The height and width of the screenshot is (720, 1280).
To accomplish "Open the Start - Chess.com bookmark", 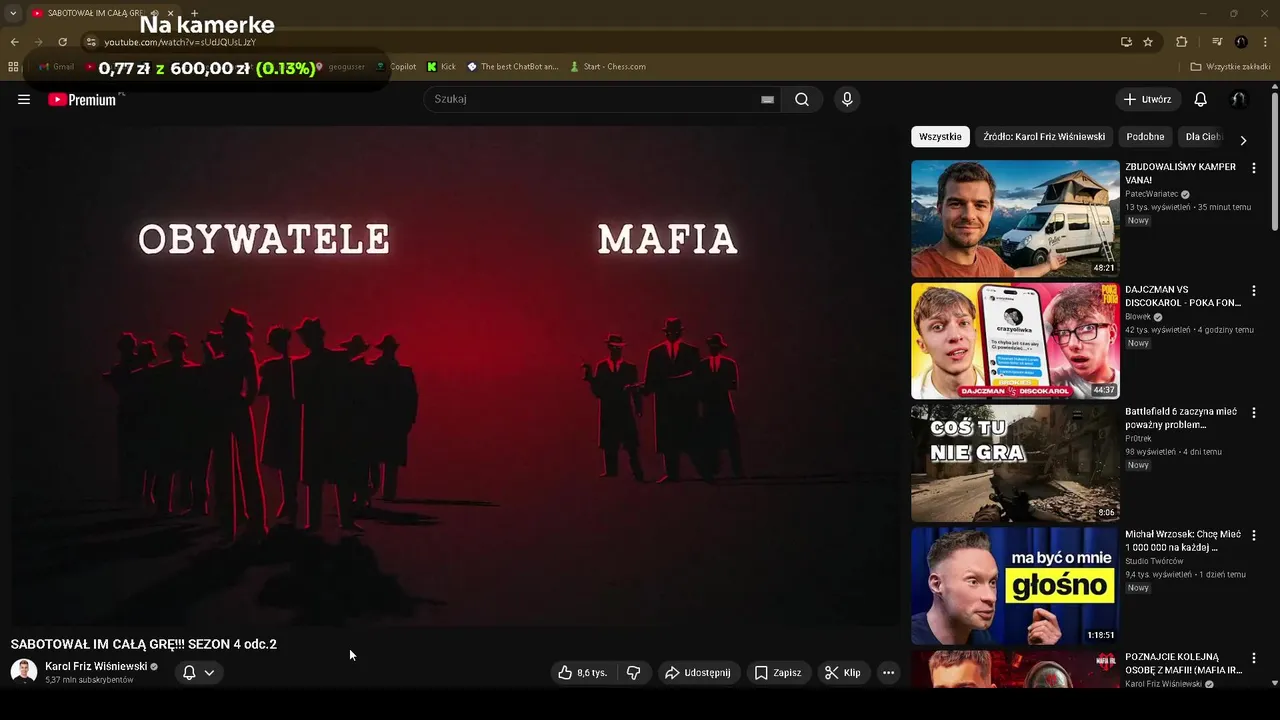I will click(608, 67).
